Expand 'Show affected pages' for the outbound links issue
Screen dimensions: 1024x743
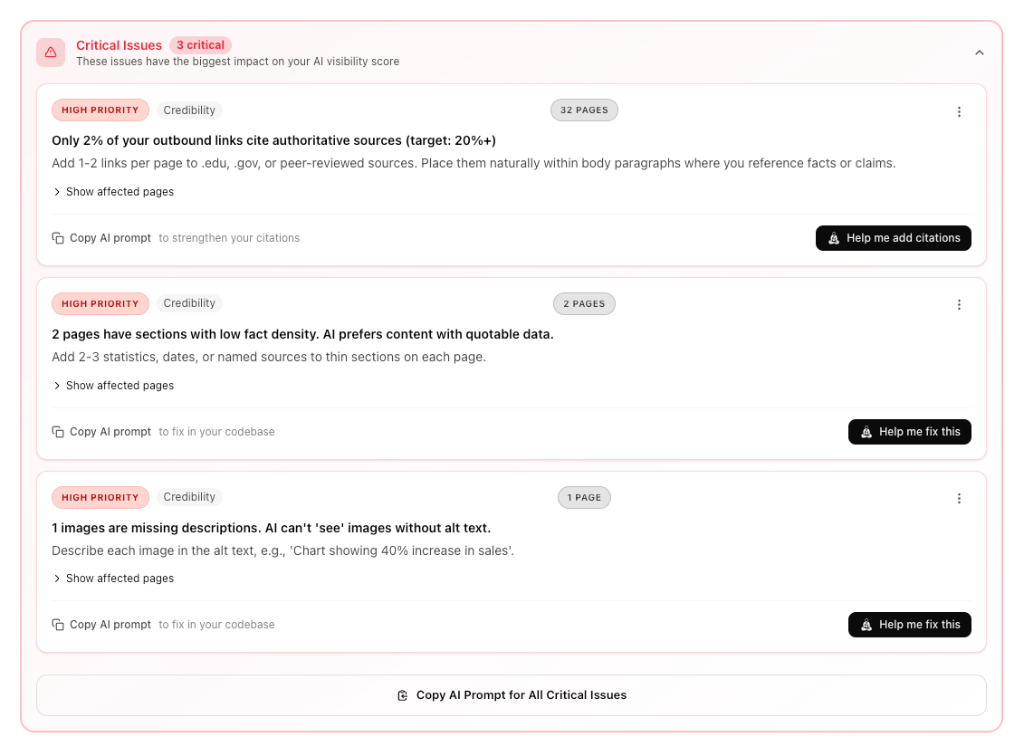[x=113, y=192]
